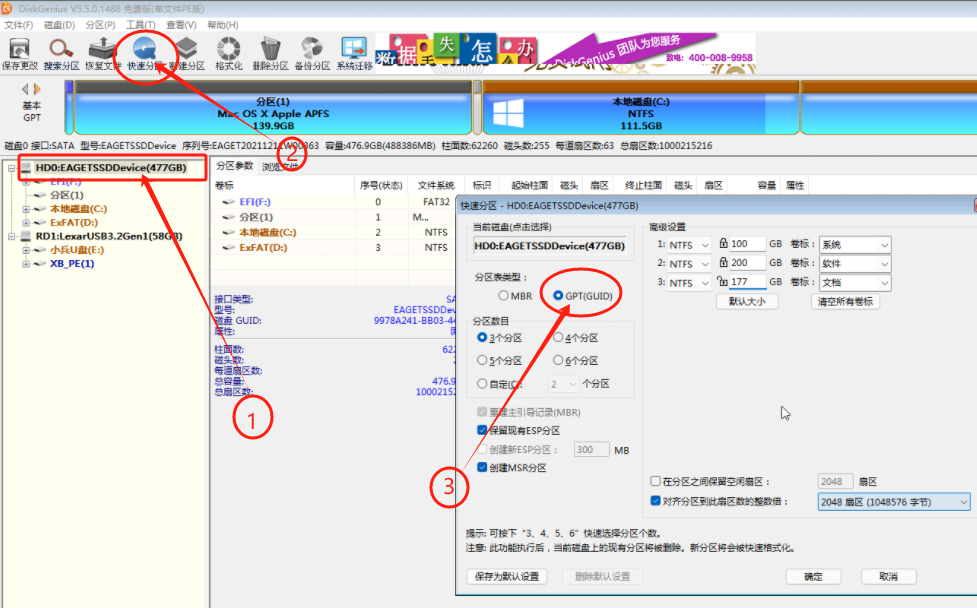Choose the 5个分区 option
The image size is (977, 608).
click(482, 361)
